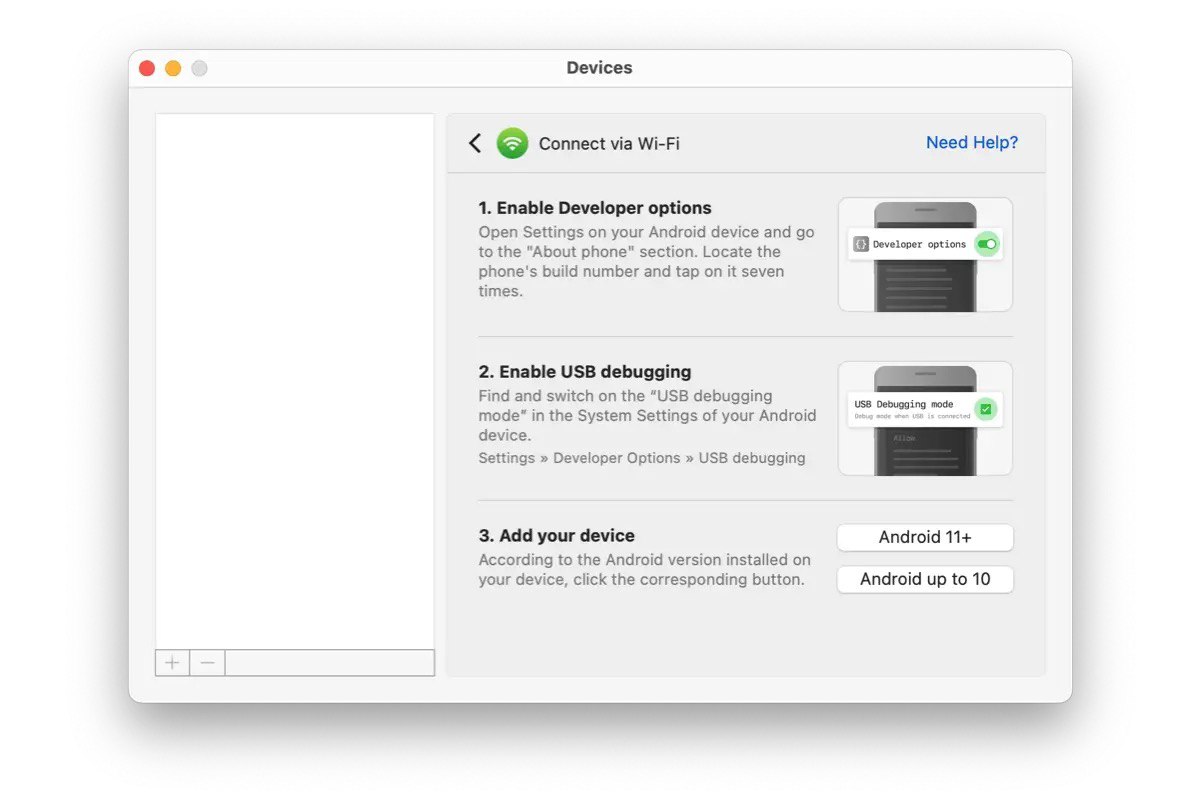The width and height of the screenshot is (1200, 800).
Task: Go back using the left chevron arrow
Action: point(475,143)
